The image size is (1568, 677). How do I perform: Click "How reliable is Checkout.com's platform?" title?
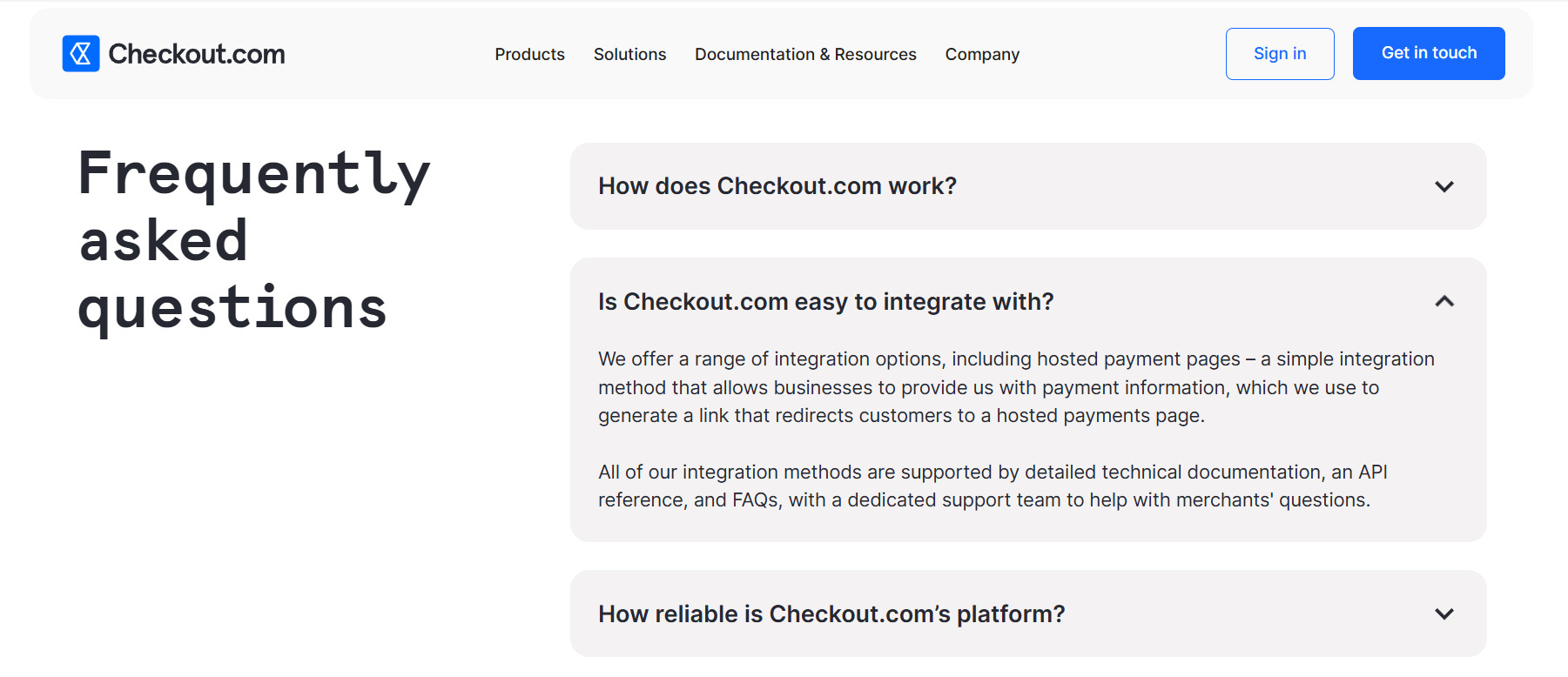click(x=831, y=613)
